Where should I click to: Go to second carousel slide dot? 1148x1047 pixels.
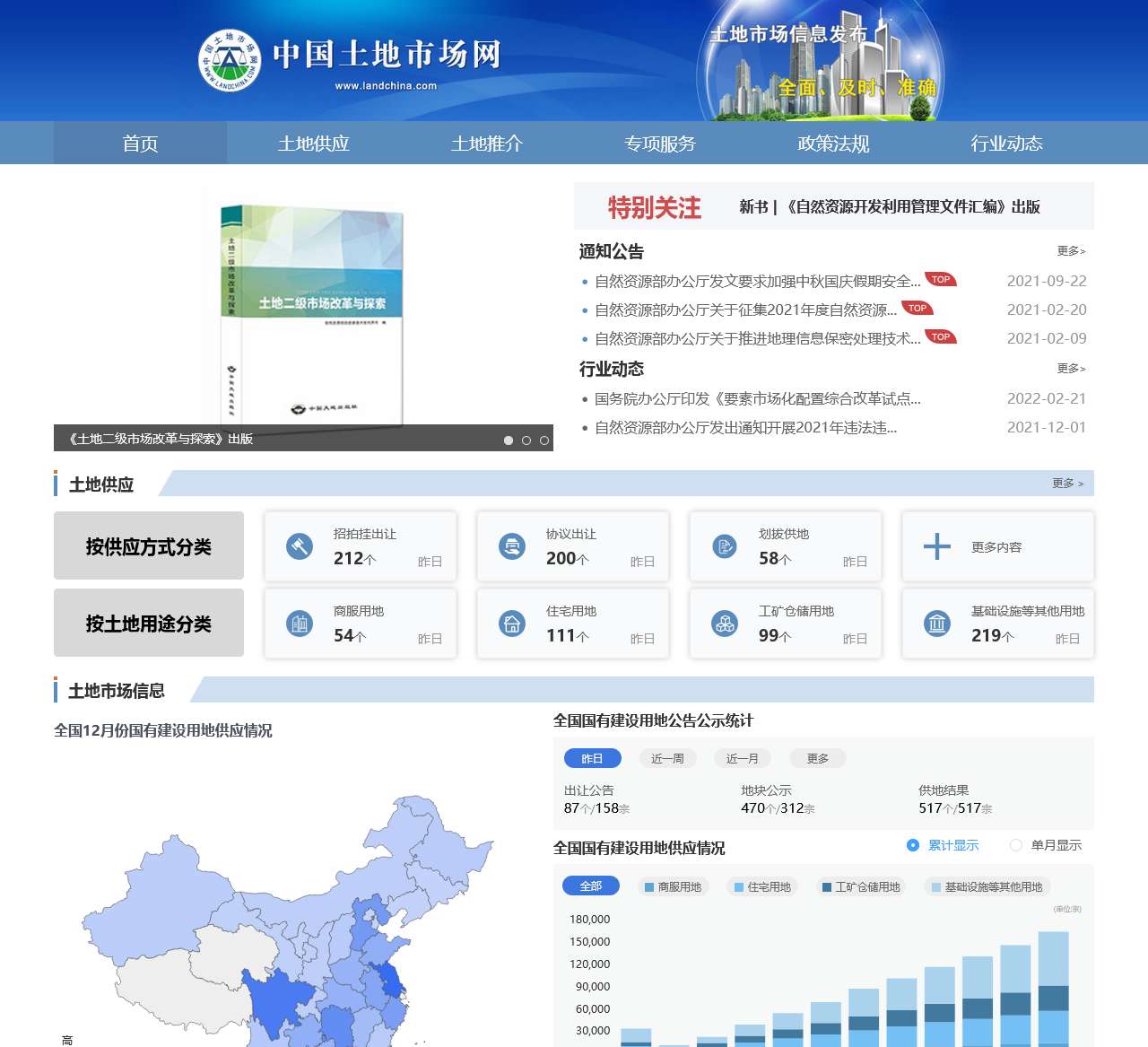526,441
